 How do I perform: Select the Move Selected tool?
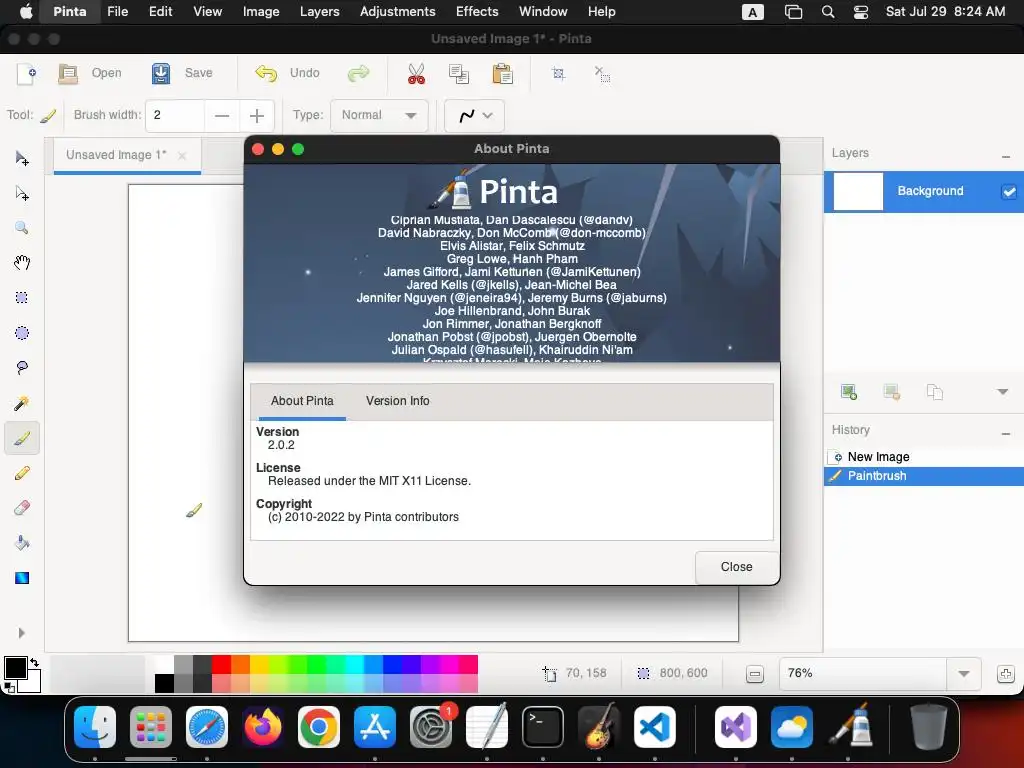click(x=22, y=159)
